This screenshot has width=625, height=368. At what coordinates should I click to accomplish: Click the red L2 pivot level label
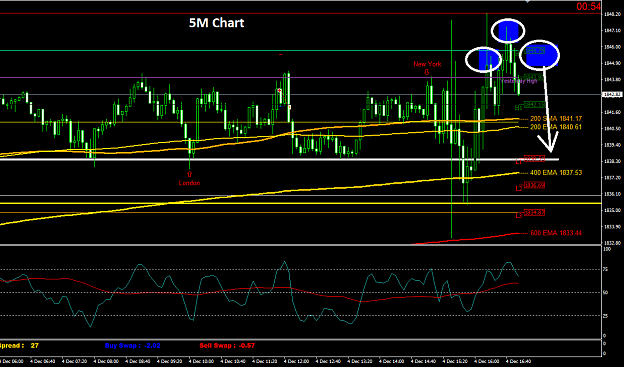click(x=519, y=188)
